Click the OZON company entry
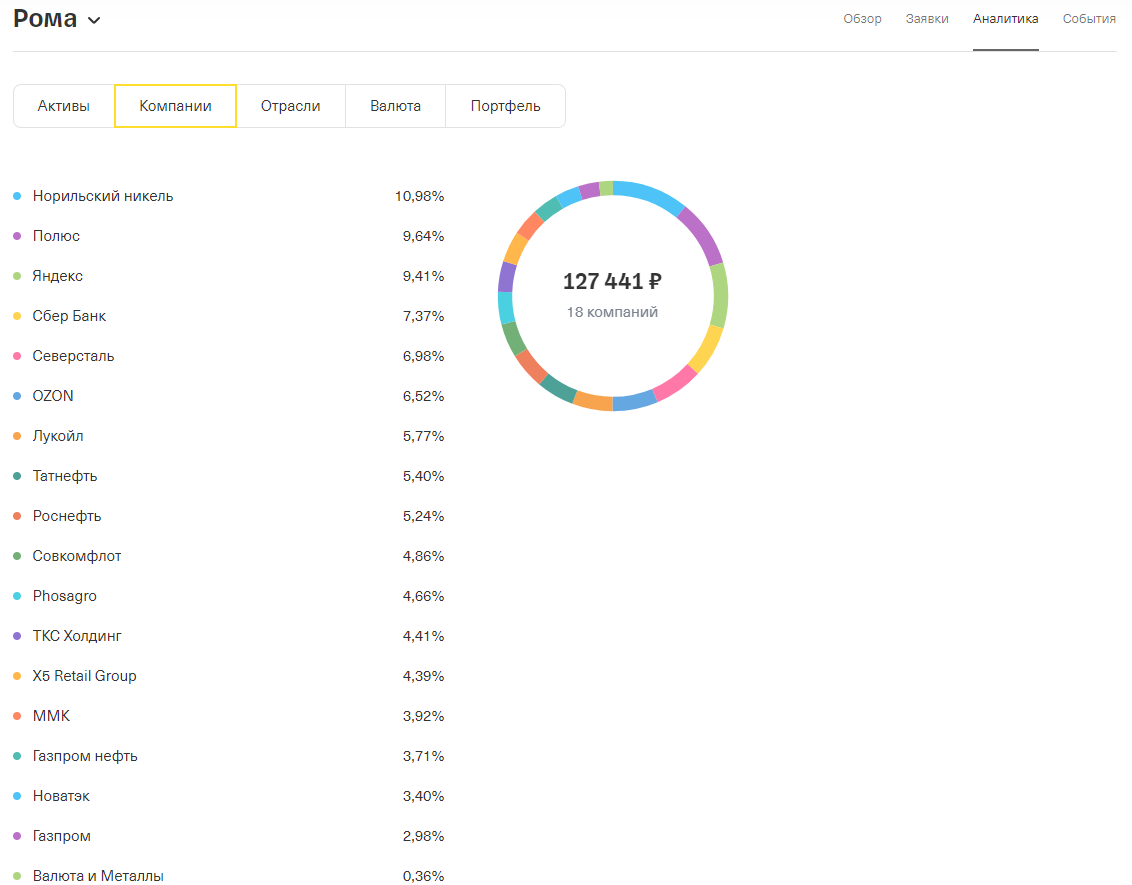Viewport: 1132px width, 885px height. (53, 395)
